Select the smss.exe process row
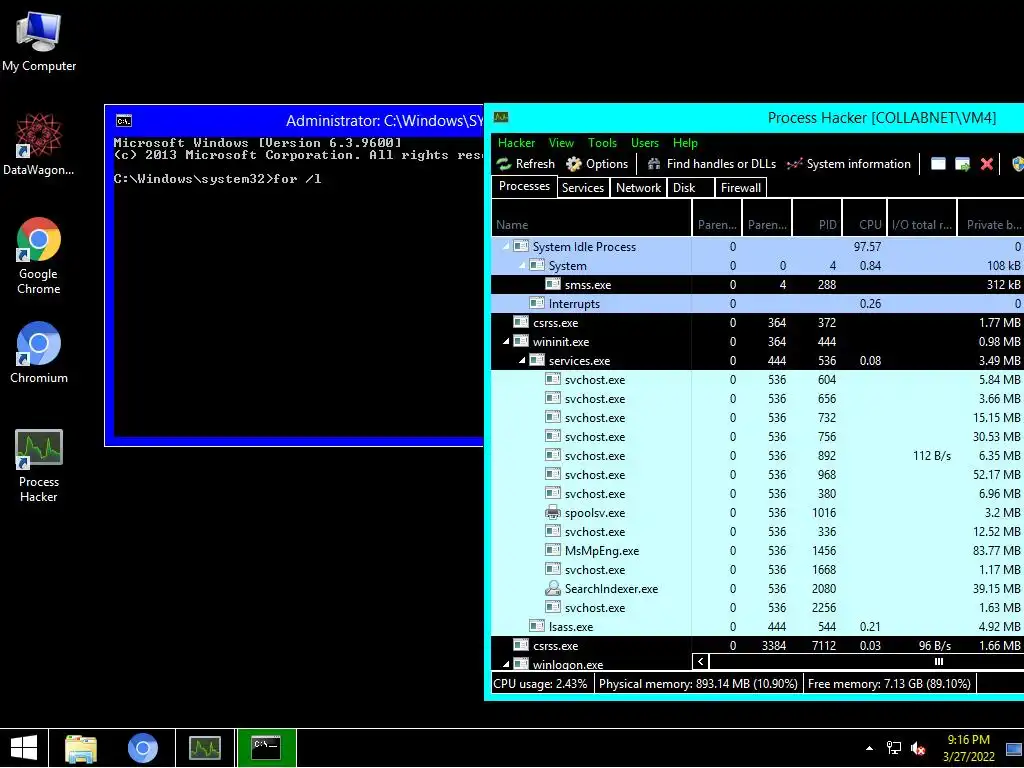Screen dimensions: 1024x768 (x=758, y=284)
